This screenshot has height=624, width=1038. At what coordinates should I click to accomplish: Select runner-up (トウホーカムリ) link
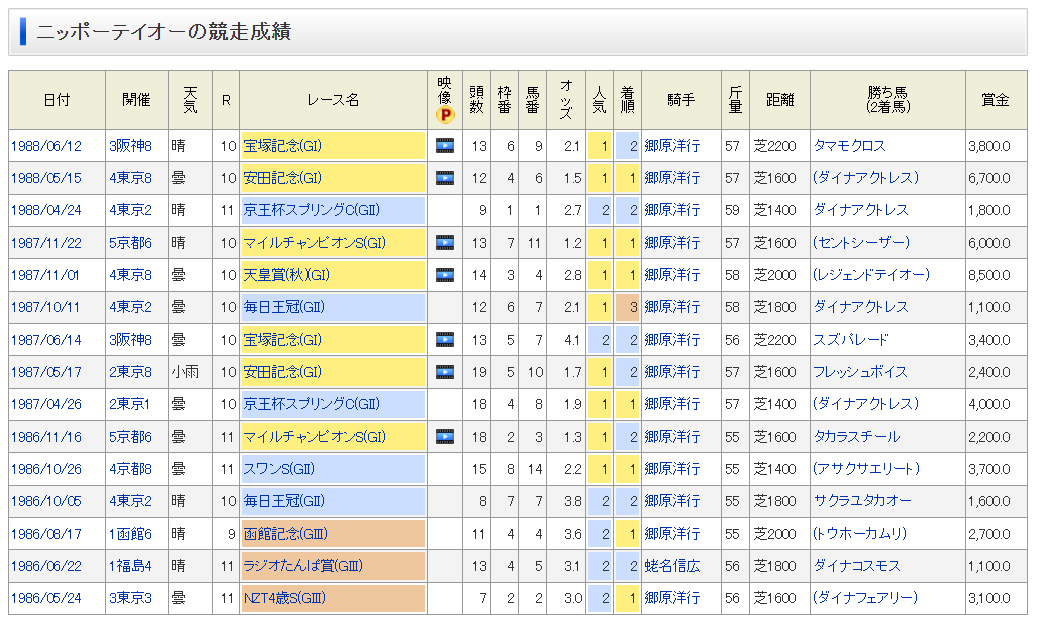[x=860, y=534]
